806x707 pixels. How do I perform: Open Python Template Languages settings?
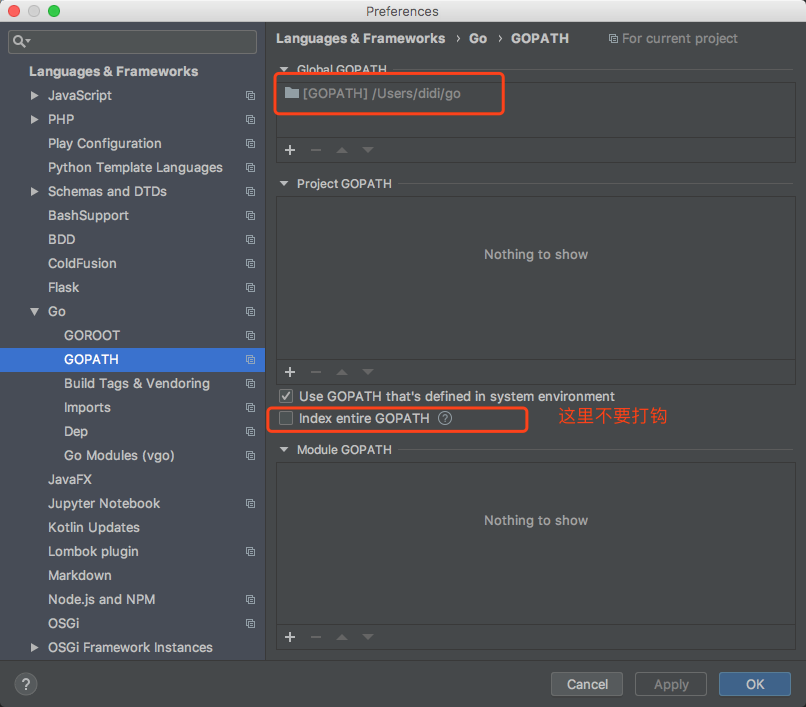135,168
